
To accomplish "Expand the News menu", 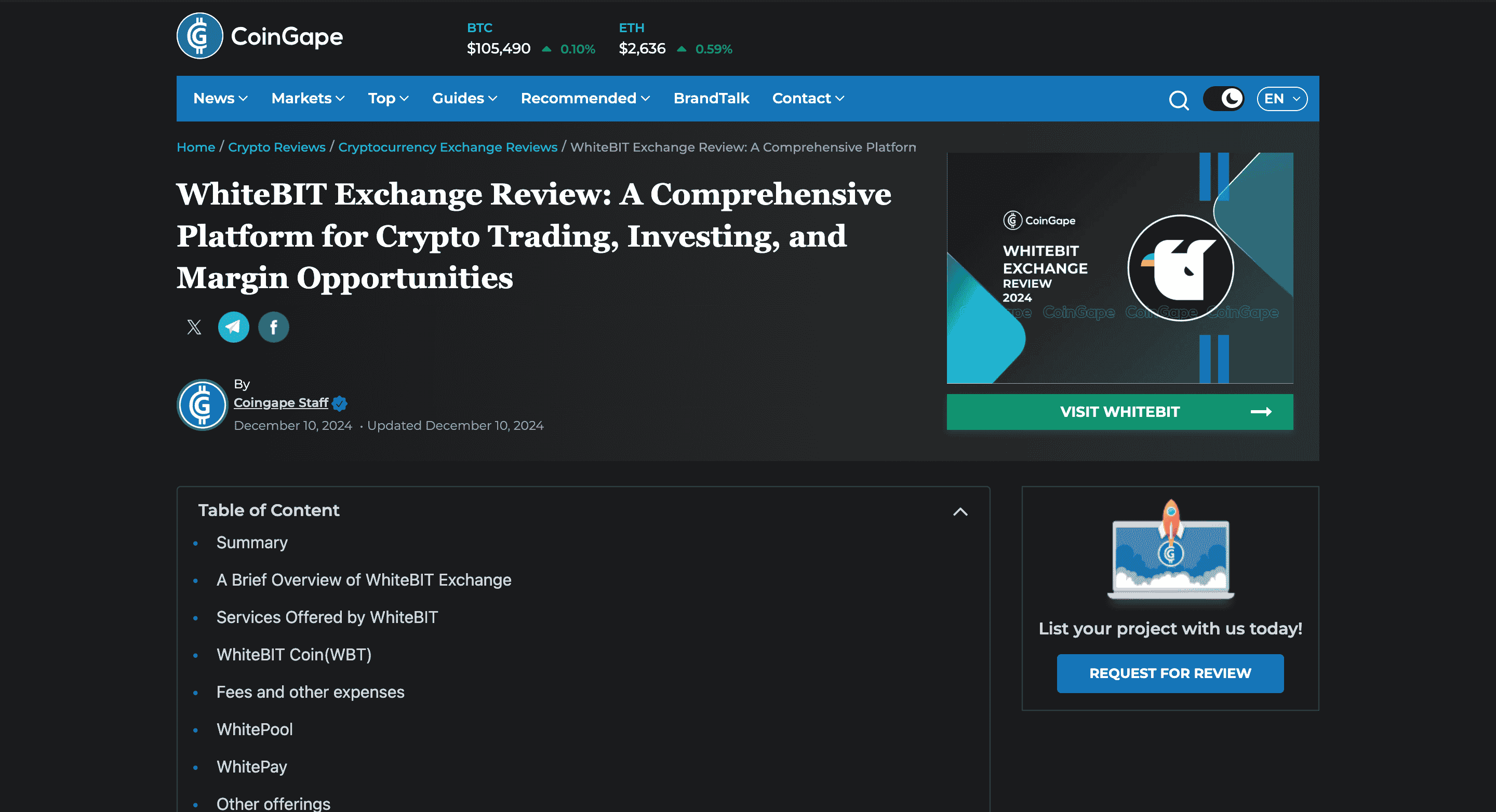I will point(221,98).
